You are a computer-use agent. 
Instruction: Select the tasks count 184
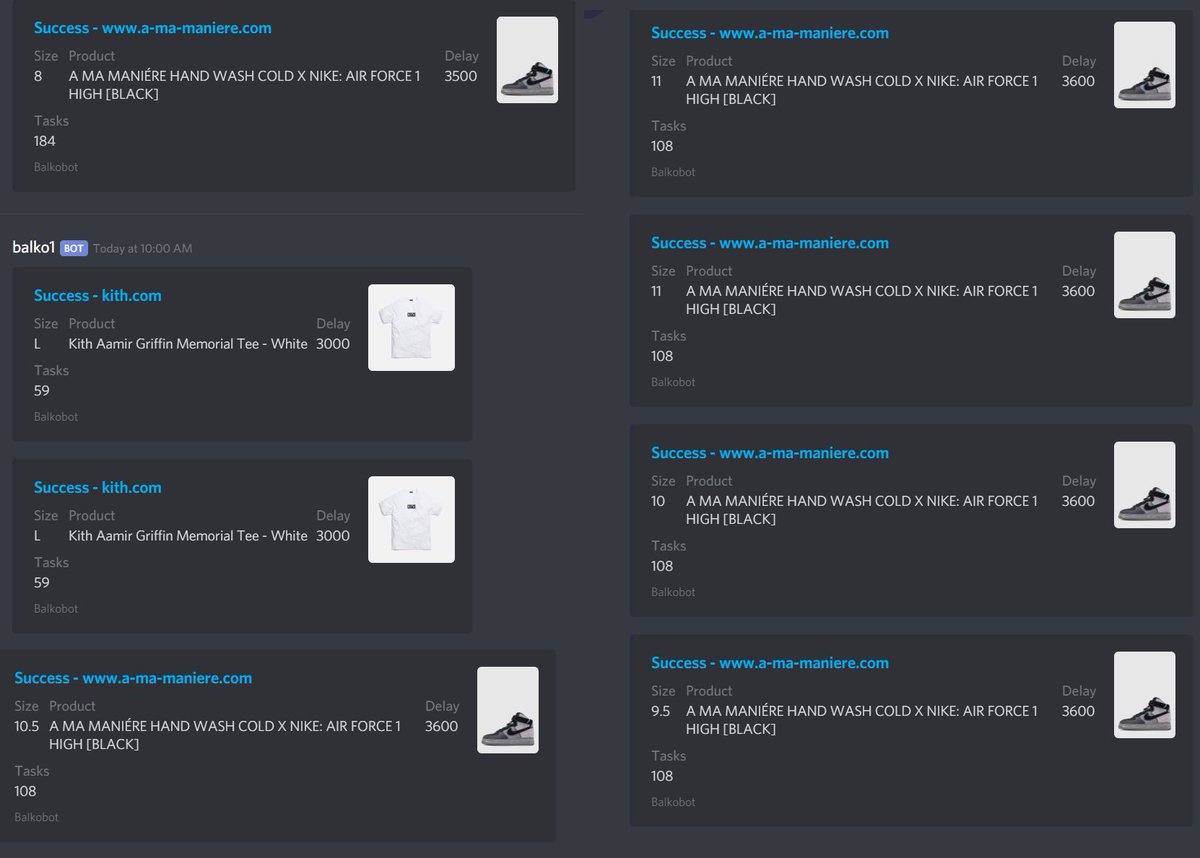(45, 141)
